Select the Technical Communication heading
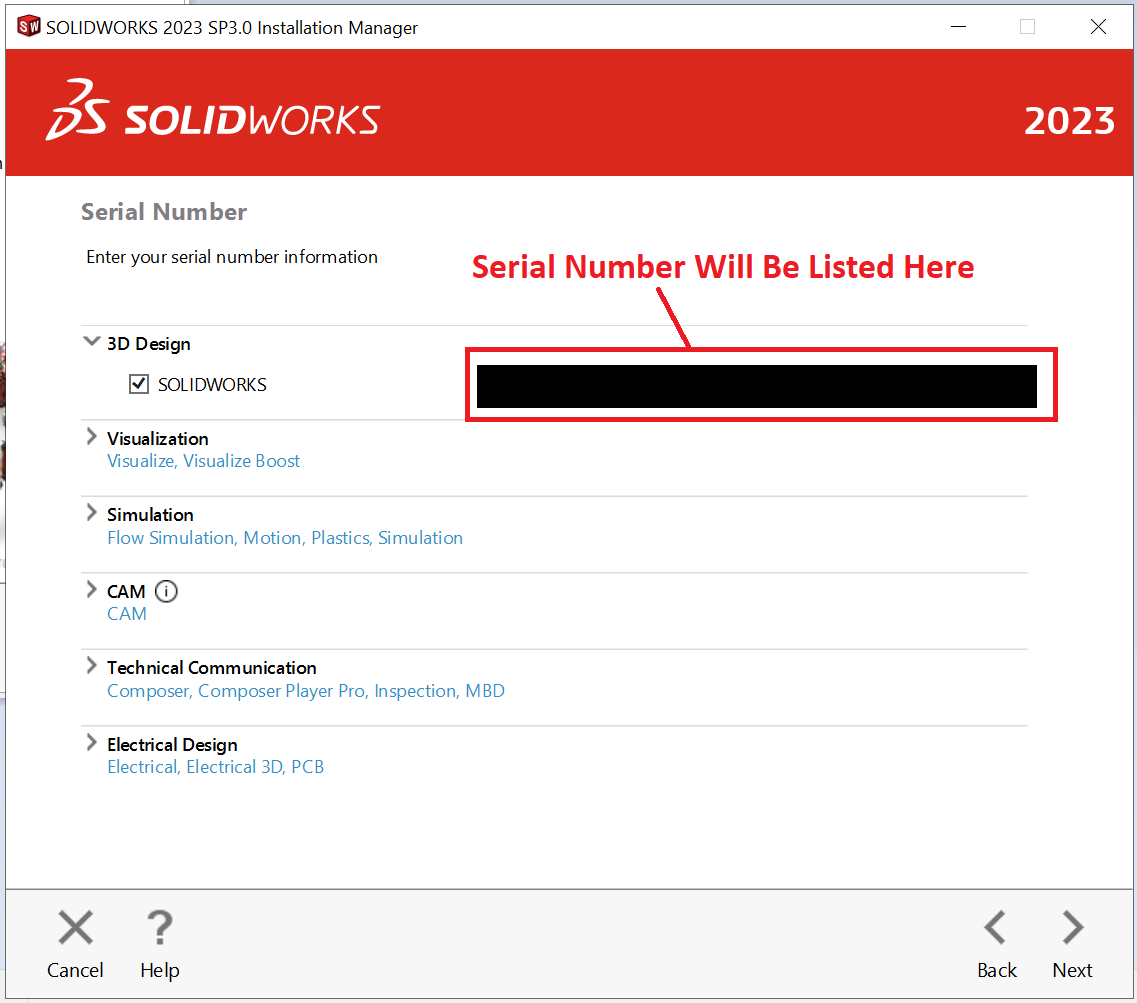This screenshot has width=1137, height=1003. coord(212,668)
